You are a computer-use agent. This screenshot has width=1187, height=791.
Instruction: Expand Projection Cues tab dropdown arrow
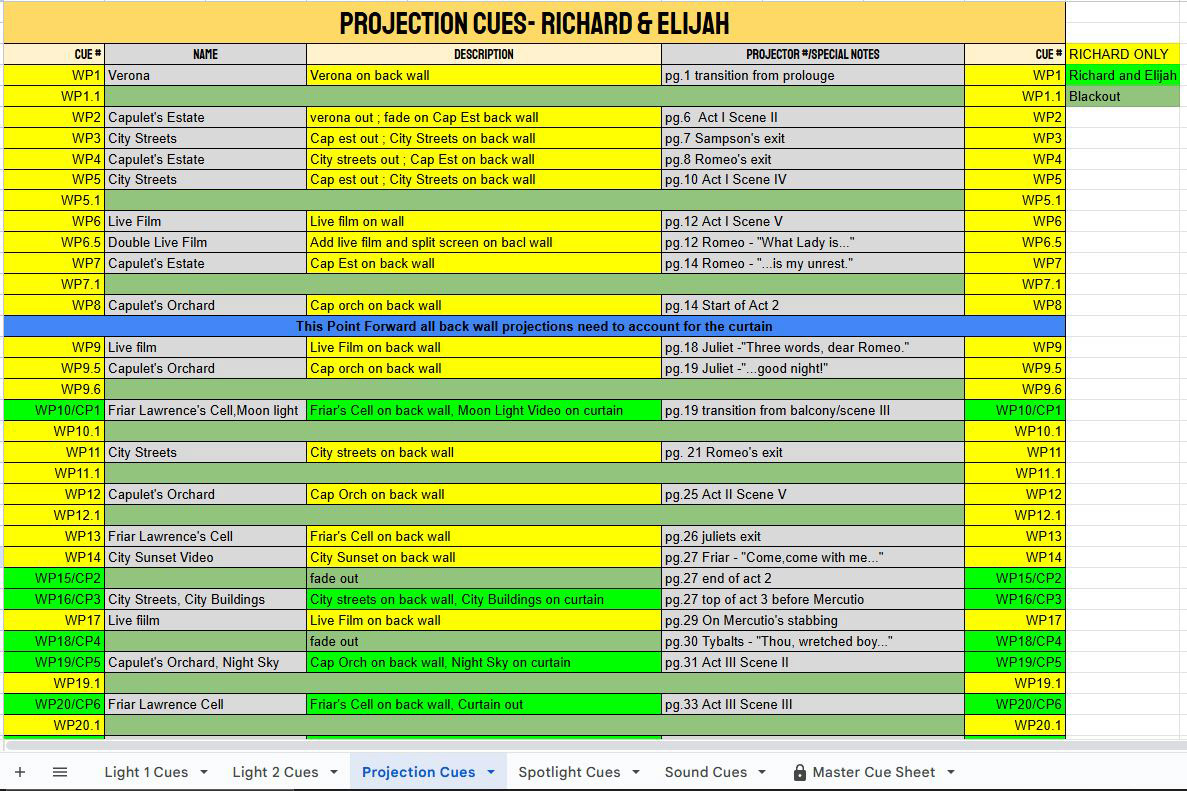click(491, 772)
